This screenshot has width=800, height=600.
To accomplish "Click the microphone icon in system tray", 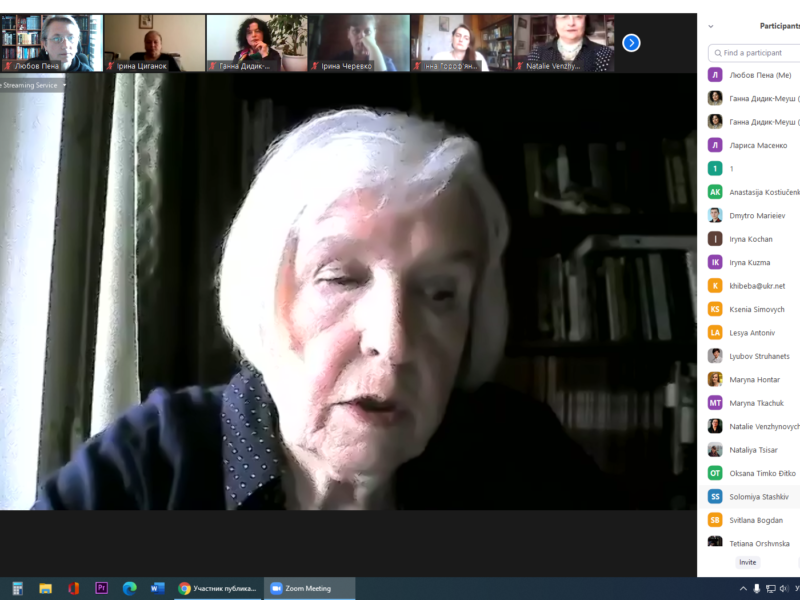I will click(757, 588).
